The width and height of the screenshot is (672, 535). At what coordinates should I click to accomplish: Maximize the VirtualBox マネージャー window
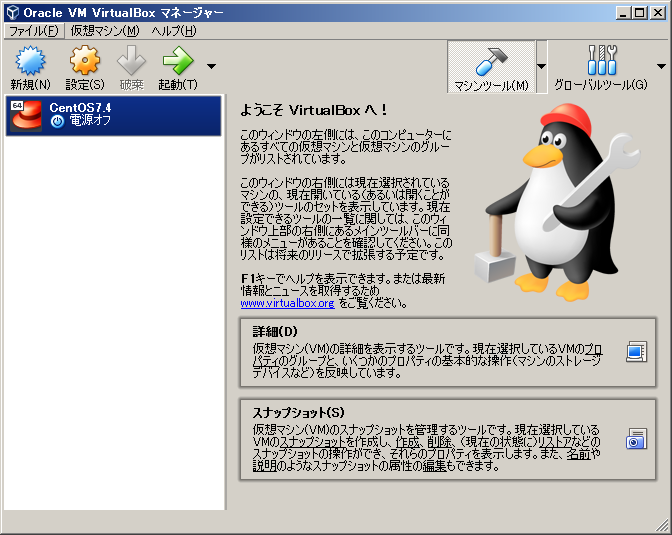(x=639, y=12)
